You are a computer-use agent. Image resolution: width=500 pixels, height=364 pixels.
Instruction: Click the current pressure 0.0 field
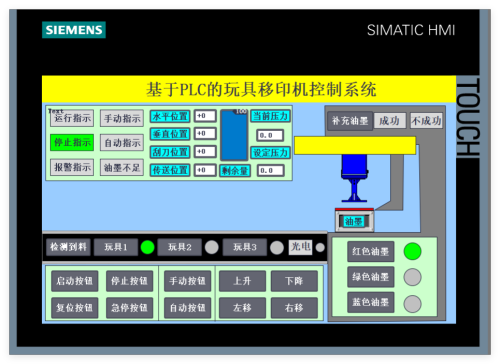coord(270,135)
